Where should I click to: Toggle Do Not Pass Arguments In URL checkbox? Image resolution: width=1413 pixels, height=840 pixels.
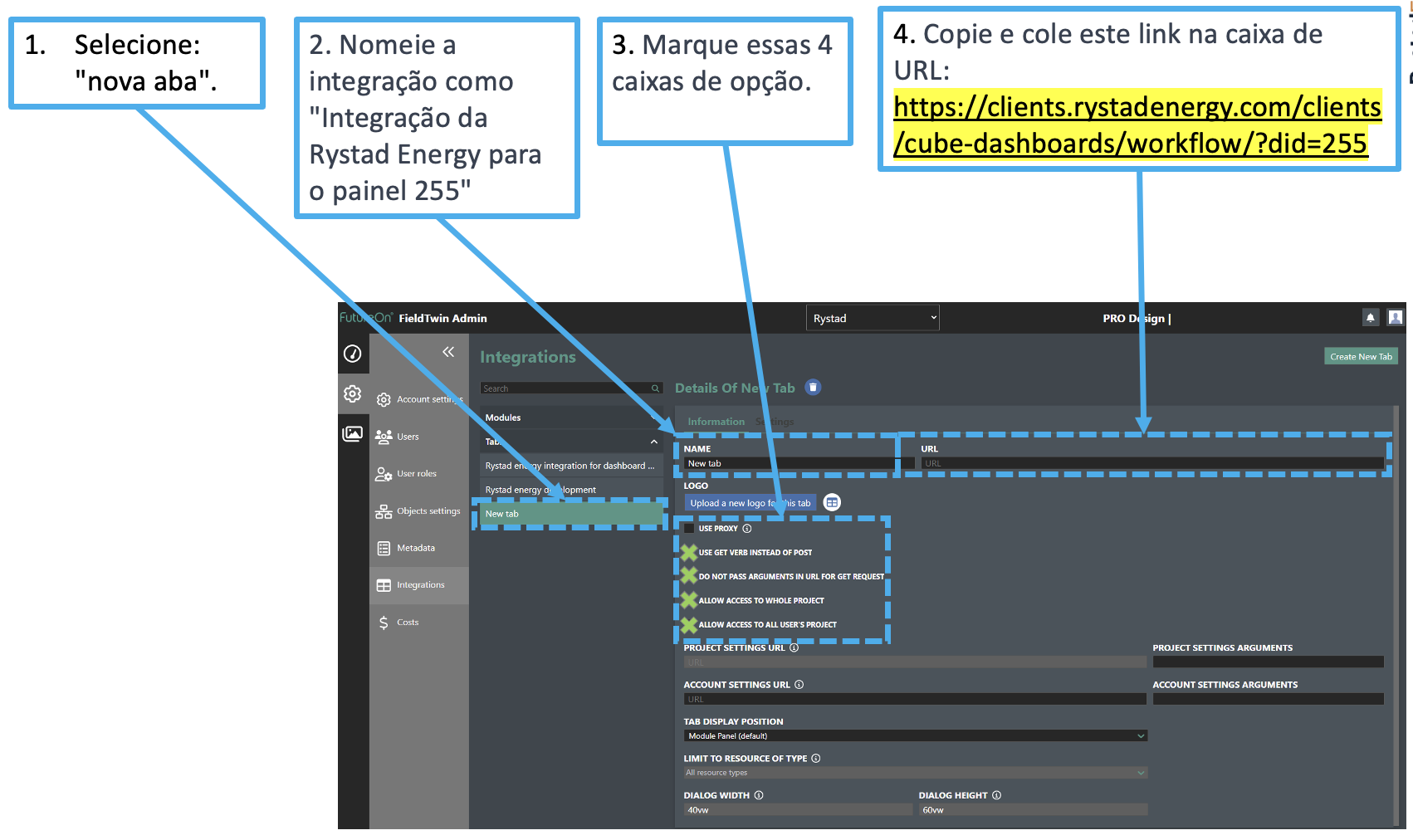pos(689,576)
